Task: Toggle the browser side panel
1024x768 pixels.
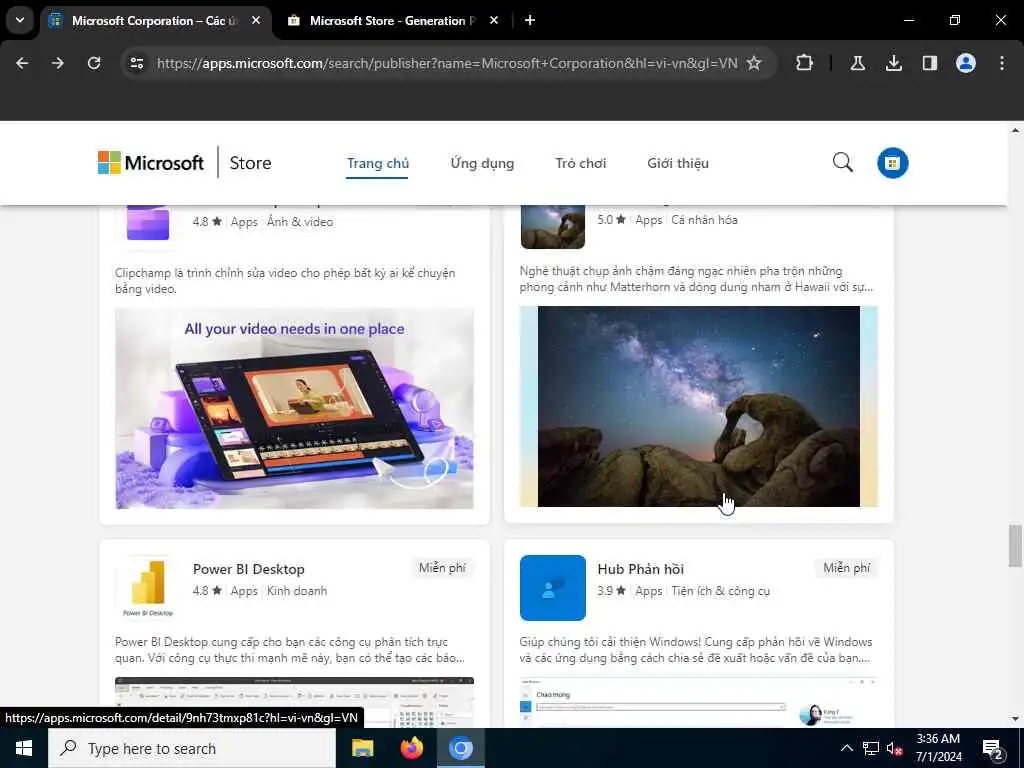Action: tap(929, 63)
